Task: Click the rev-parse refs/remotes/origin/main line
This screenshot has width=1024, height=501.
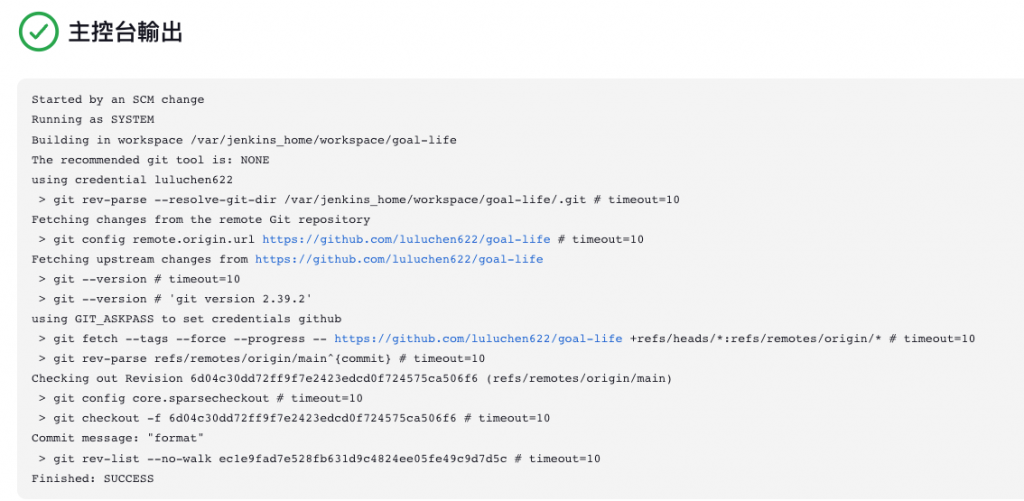Action: click(x=261, y=359)
